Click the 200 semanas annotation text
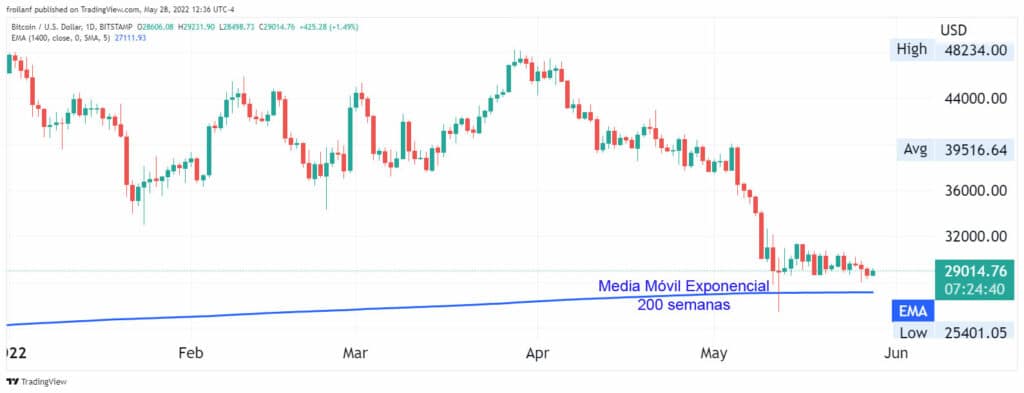The image size is (1024, 393). pos(684,304)
